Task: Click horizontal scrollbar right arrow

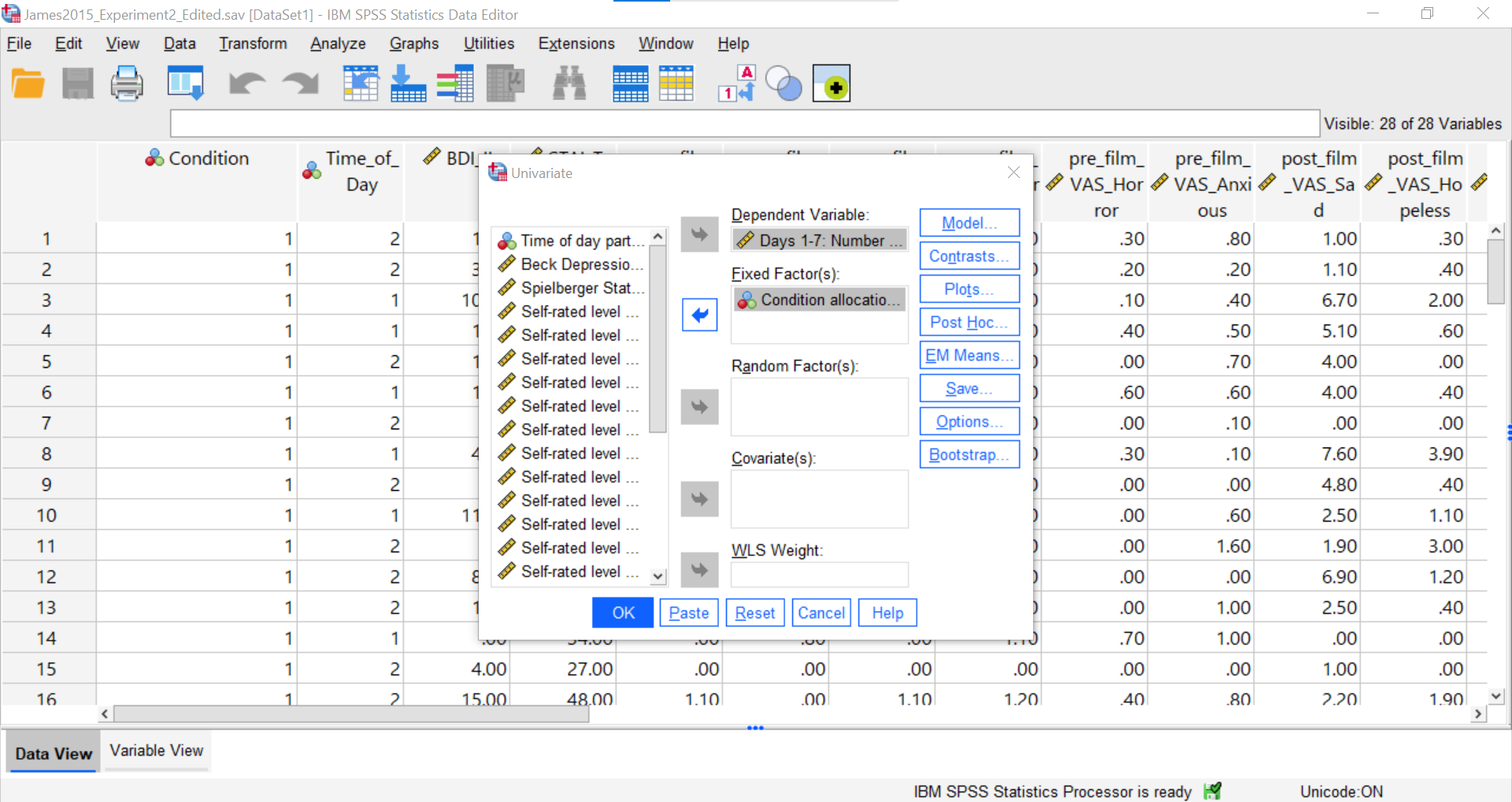Action: pyautogui.click(x=1478, y=714)
